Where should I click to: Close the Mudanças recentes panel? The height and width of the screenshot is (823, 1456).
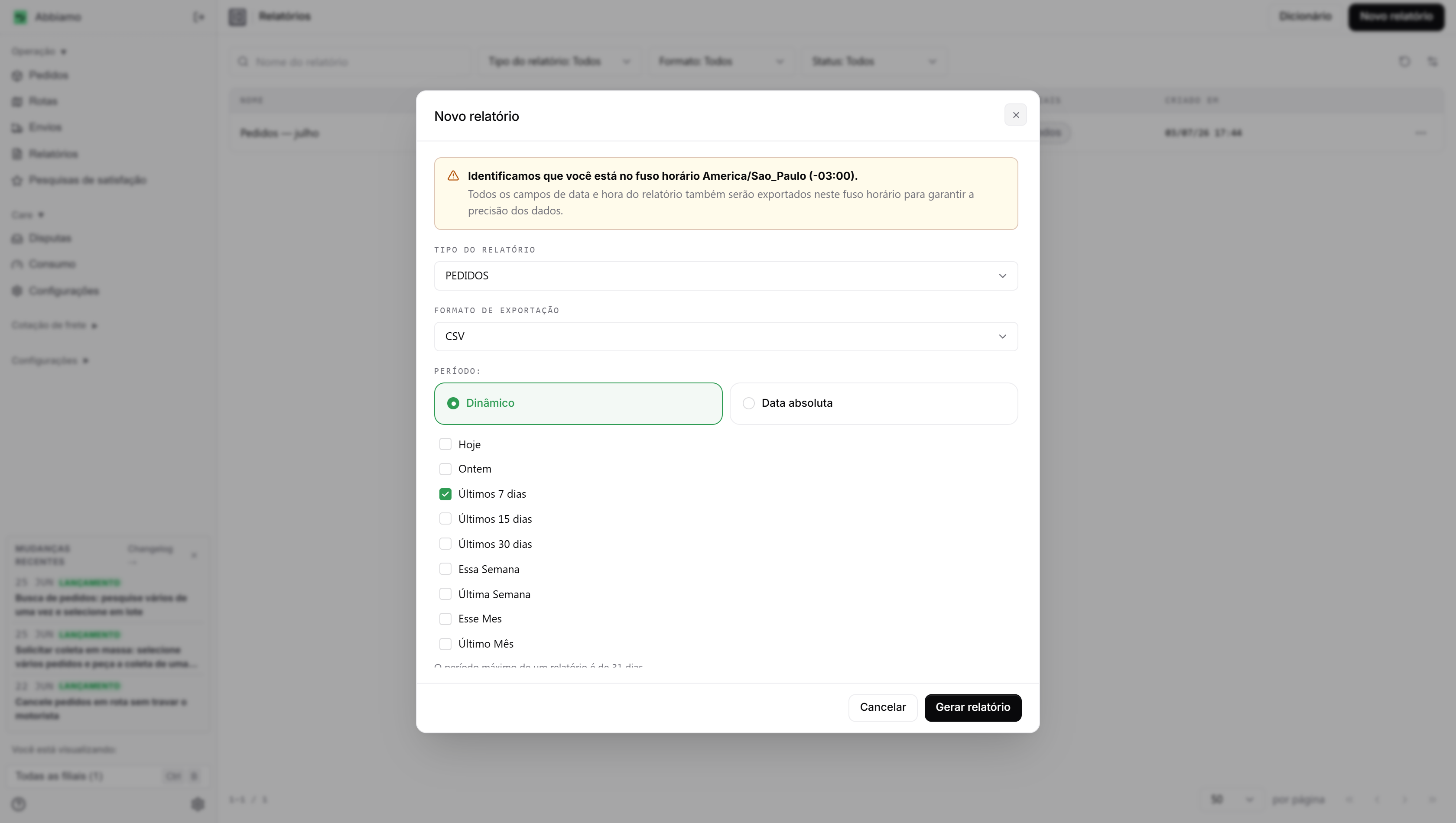coord(194,555)
